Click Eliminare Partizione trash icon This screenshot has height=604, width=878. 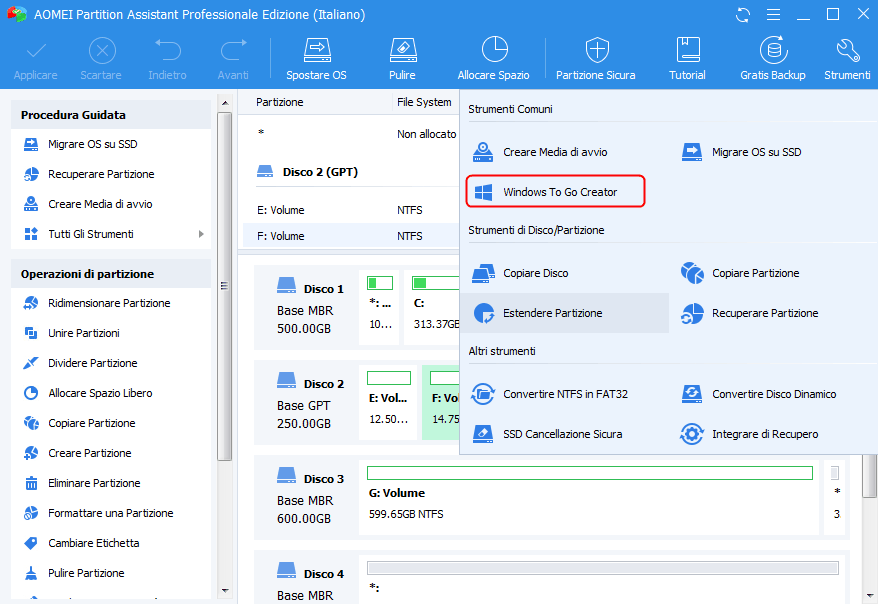[31, 483]
